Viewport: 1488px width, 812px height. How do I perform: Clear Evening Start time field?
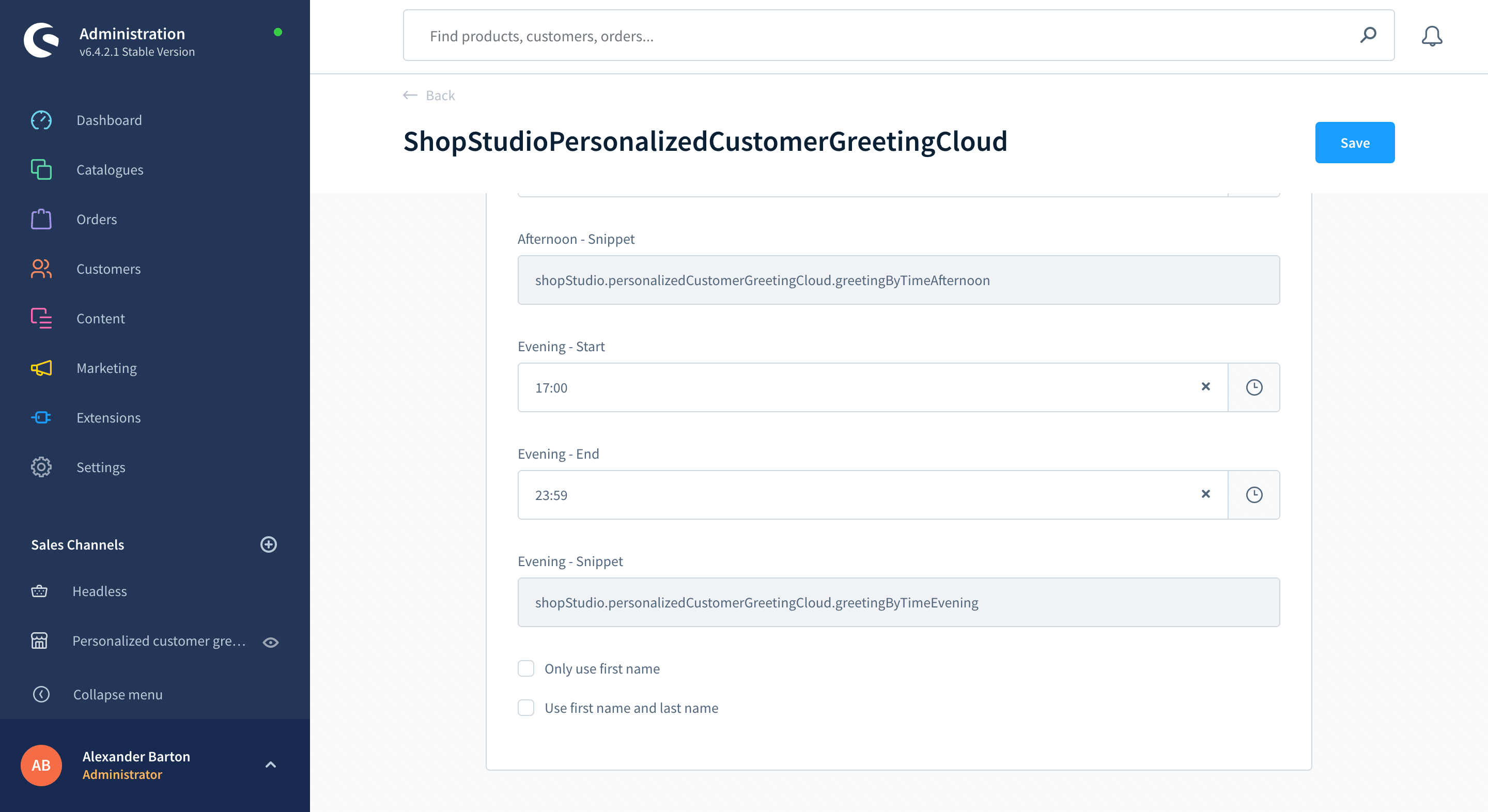pyautogui.click(x=1206, y=387)
